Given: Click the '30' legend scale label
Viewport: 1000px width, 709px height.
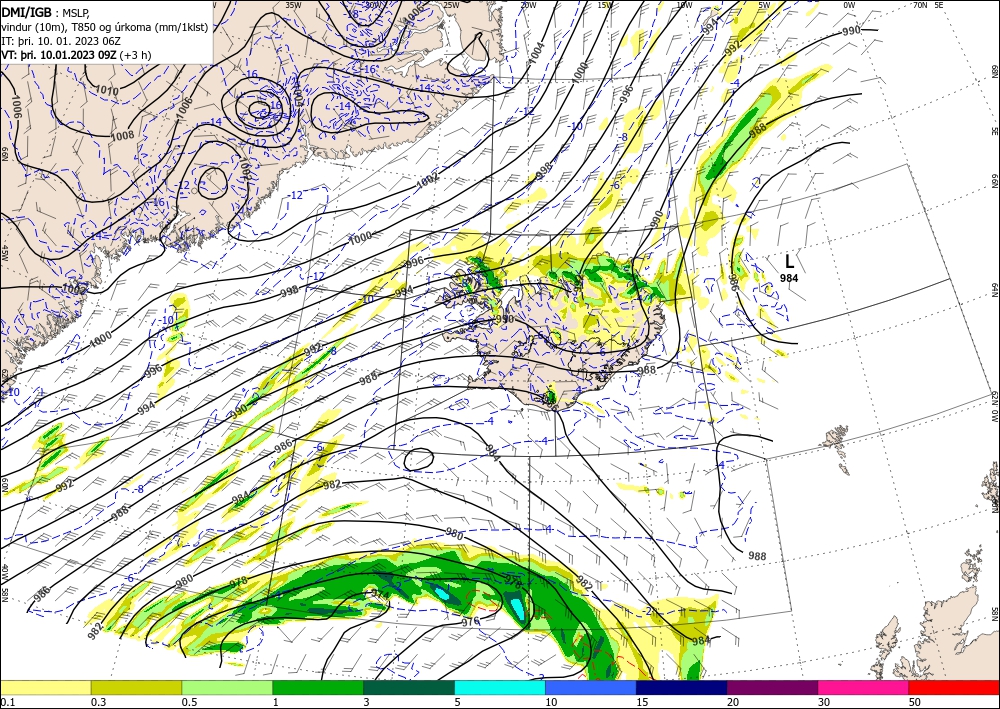Looking at the screenshot, I should [824, 702].
